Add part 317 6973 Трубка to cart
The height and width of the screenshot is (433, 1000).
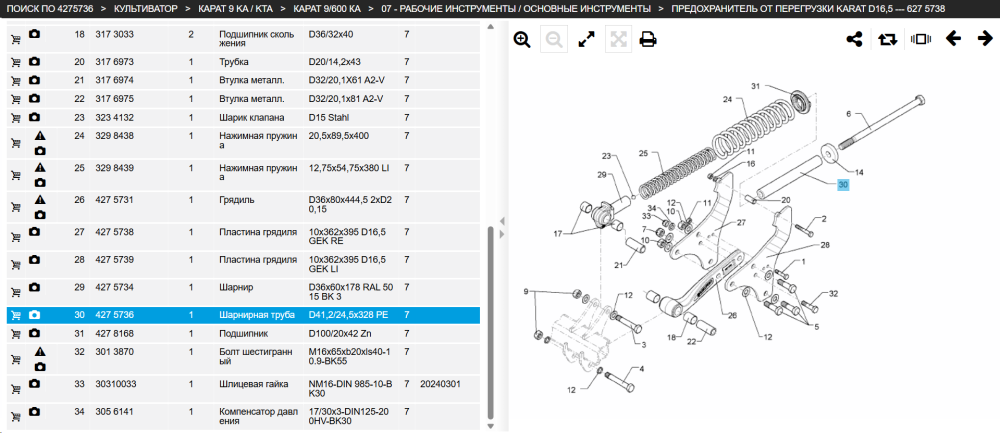coord(15,62)
